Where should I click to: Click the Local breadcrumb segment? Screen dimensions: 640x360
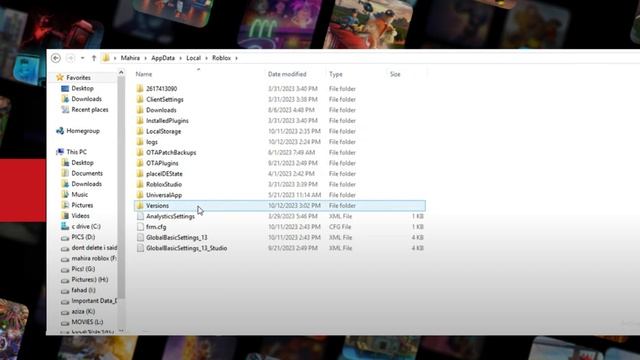click(x=193, y=58)
